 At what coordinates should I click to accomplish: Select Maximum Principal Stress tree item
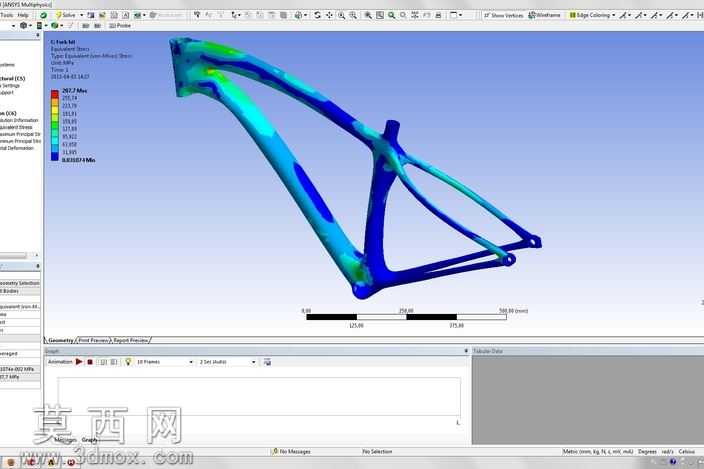[20, 134]
